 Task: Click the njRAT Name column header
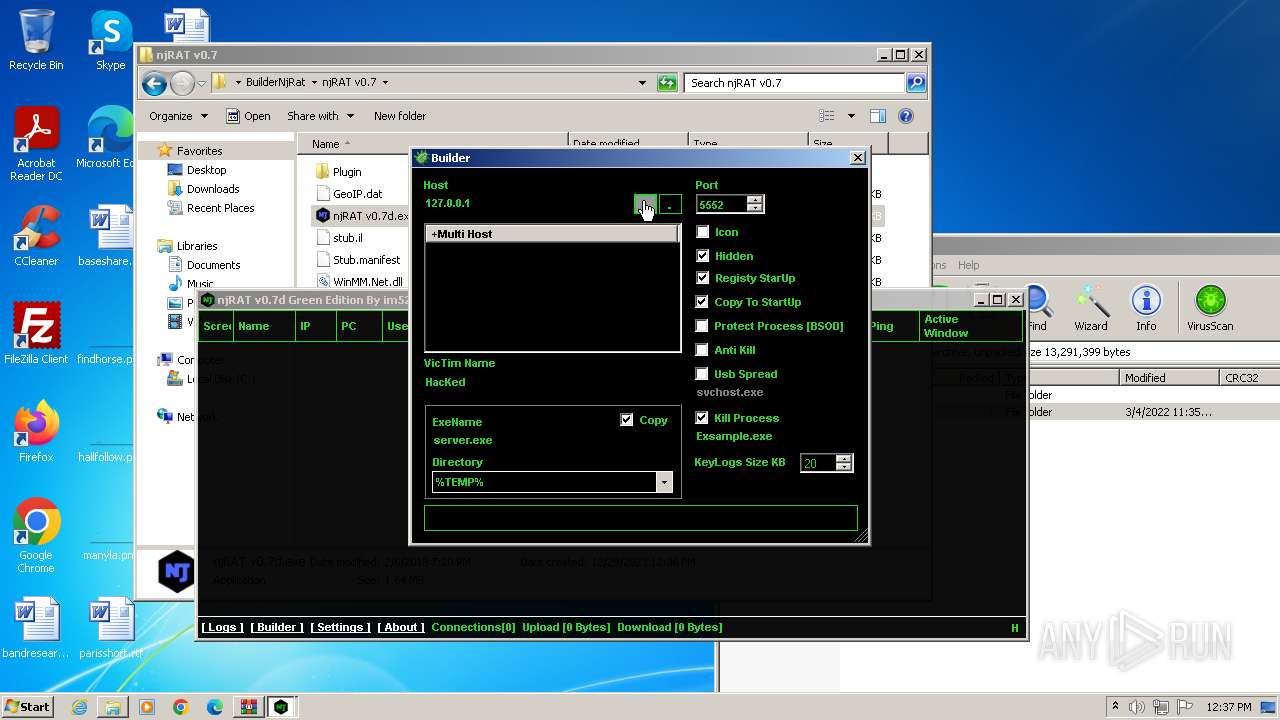coord(264,326)
